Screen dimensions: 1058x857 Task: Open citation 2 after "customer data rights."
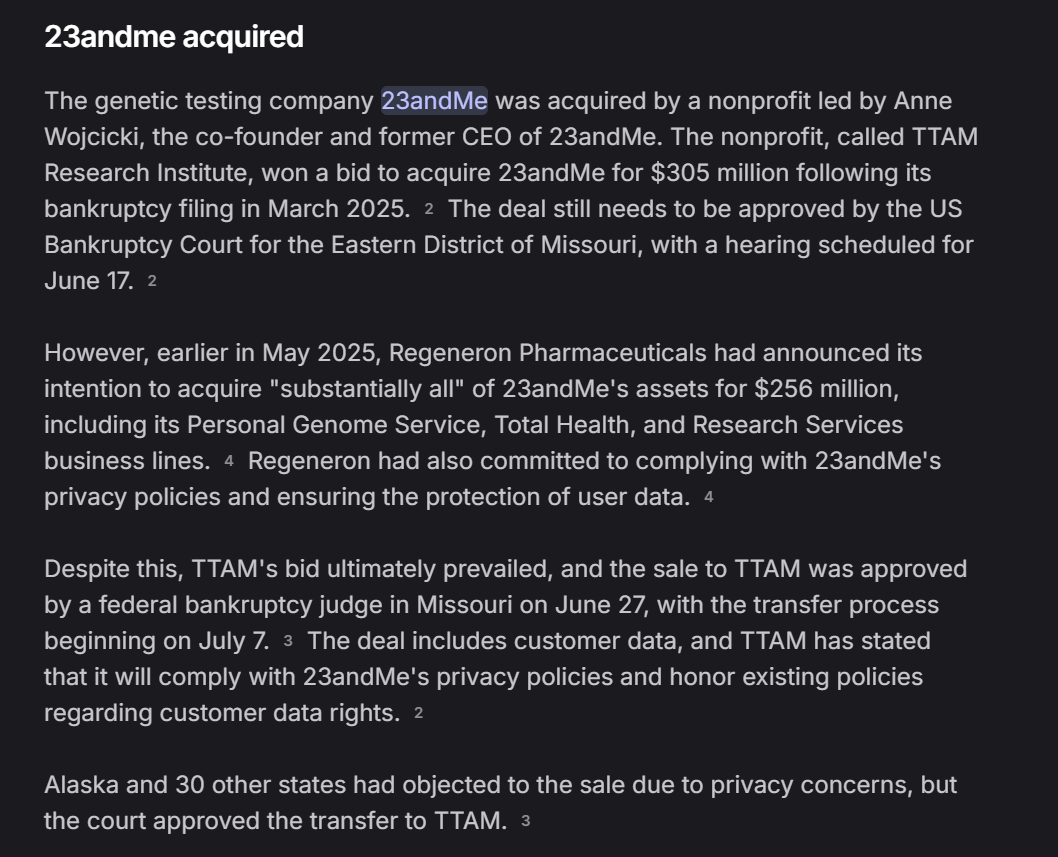tap(418, 713)
